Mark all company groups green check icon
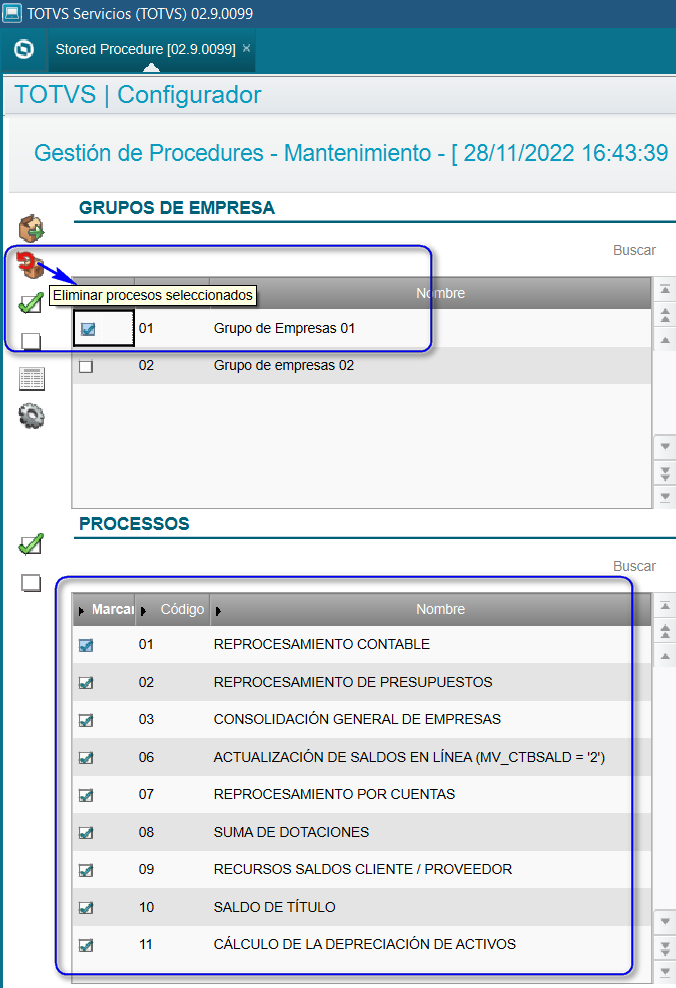This screenshot has width=676, height=988. click(31, 303)
